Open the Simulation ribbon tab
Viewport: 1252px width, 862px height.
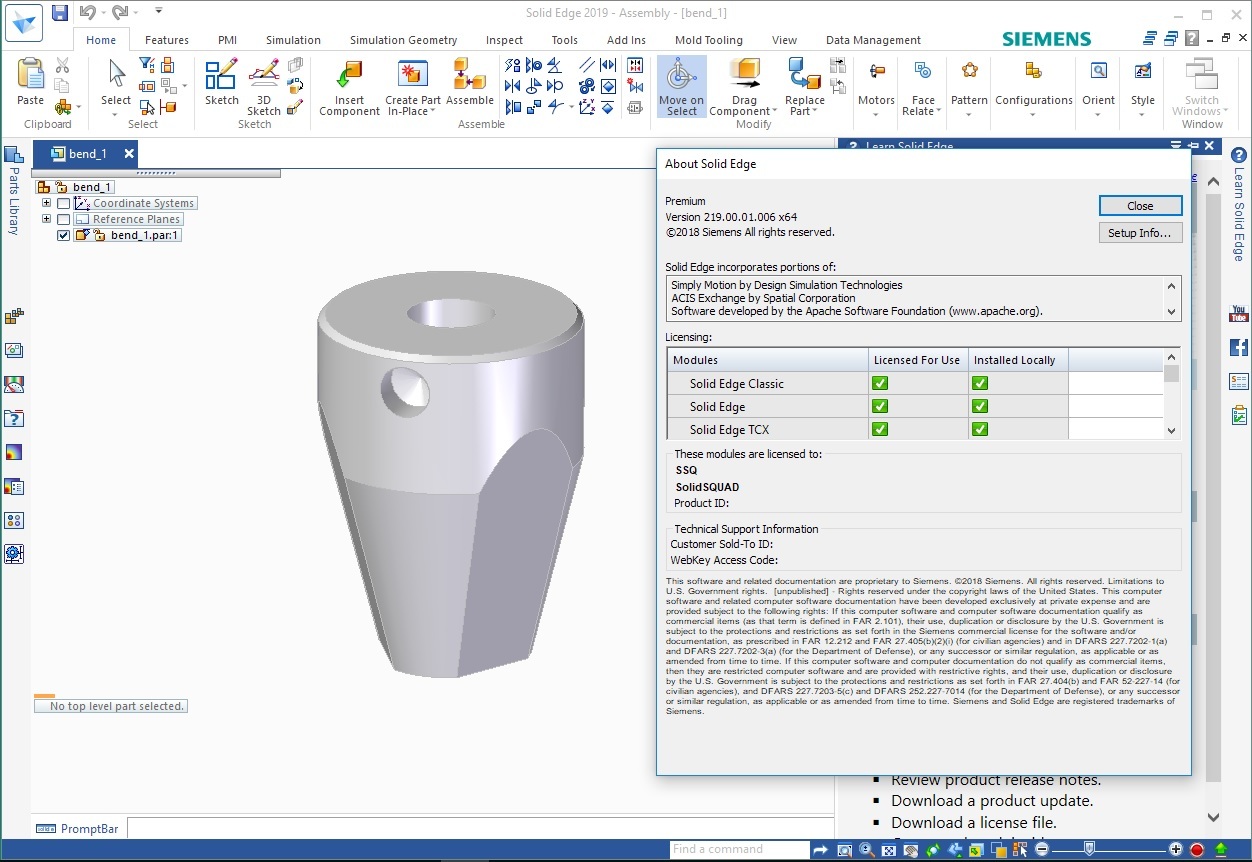[293, 40]
